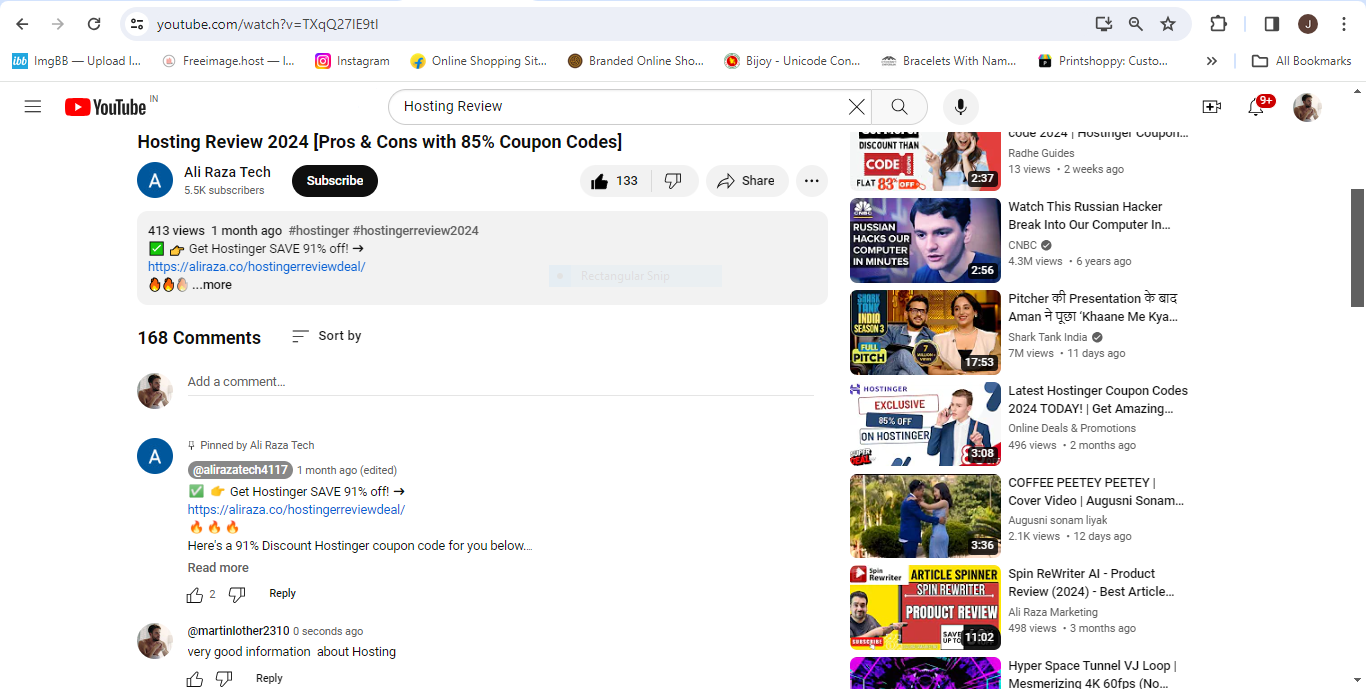Click the #hostinger hashtag
The image size is (1366, 689).
(318, 231)
